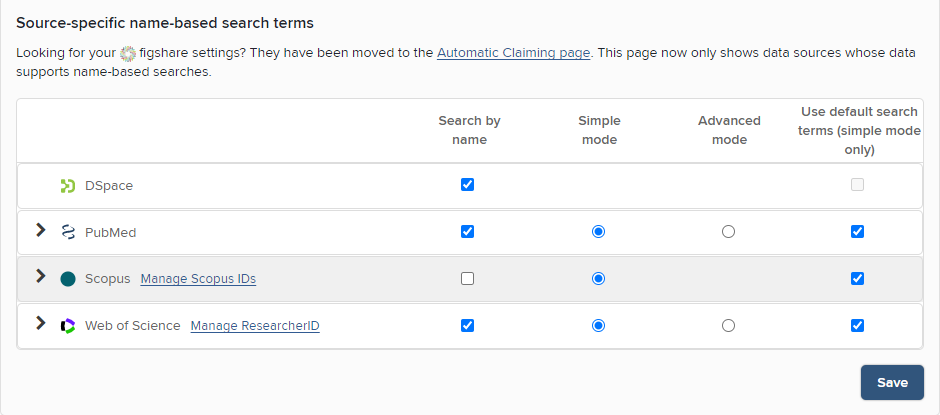Click the Save button
The width and height of the screenshot is (940, 415).
(892, 382)
